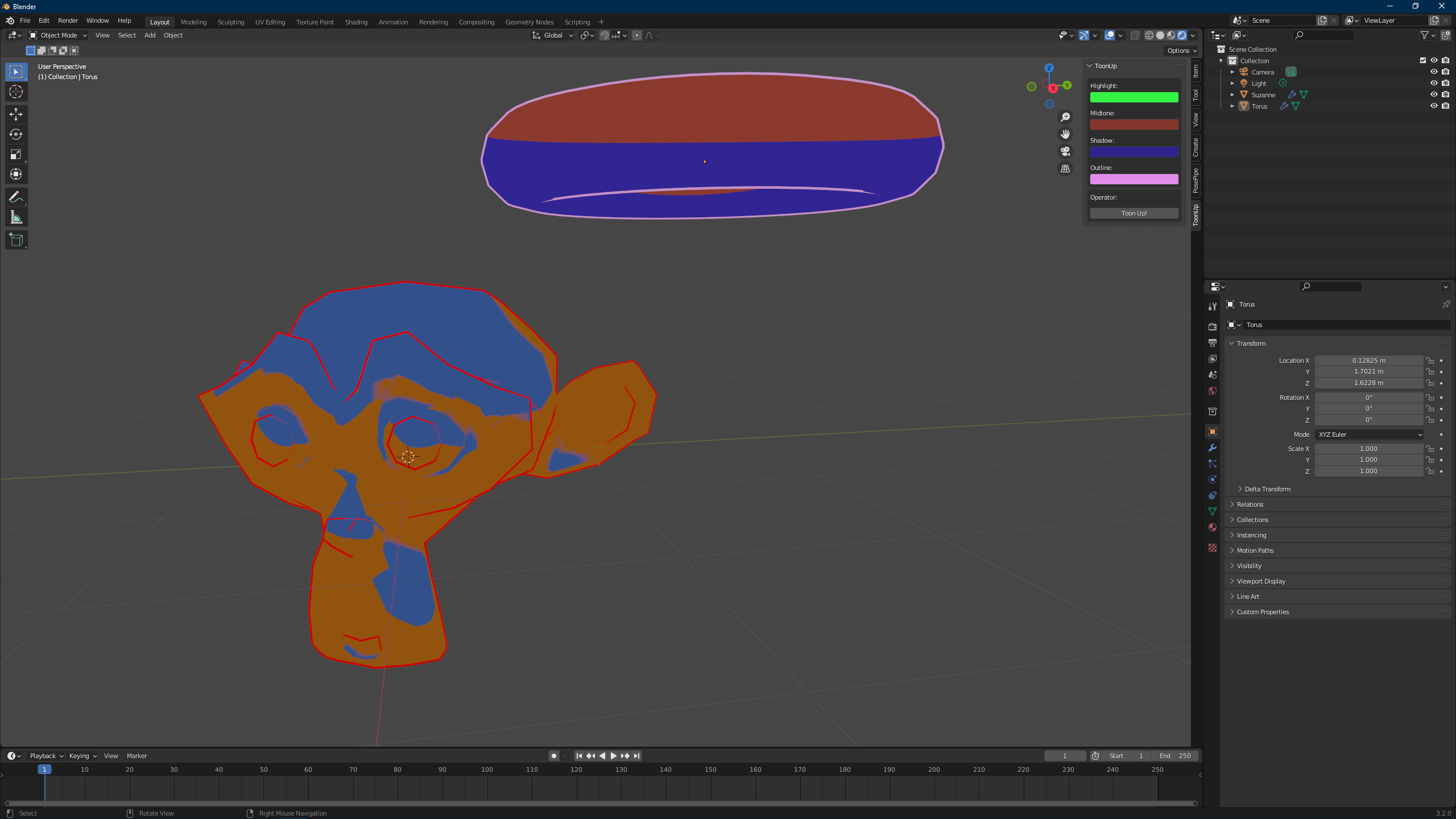Click the outliner search field
1456x819 pixels.
(x=1323, y=35)
